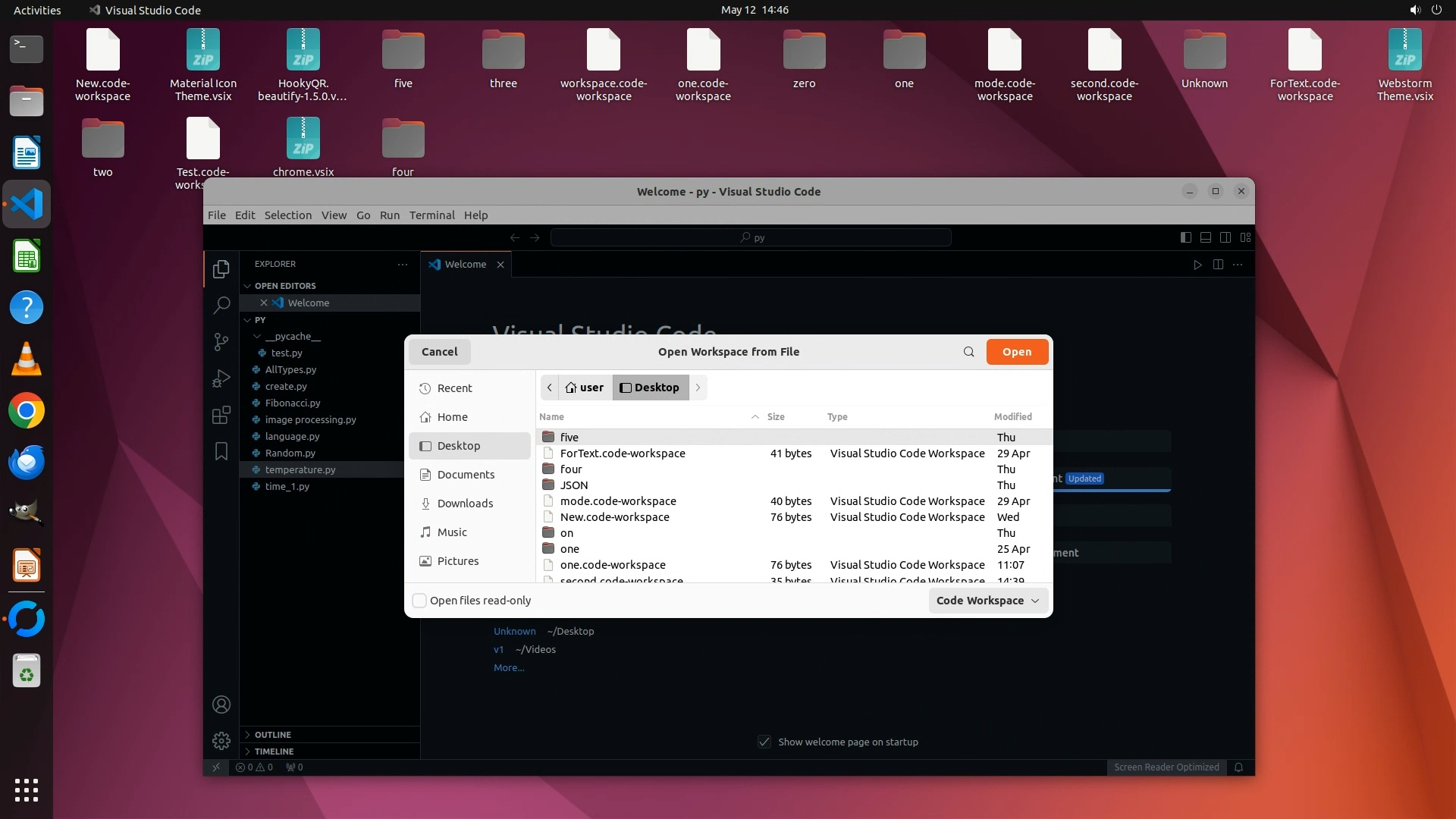Viewport: 1456px width, 819px height.
Task: Open the Code Workspace filter dropdown
Action: point(987,601)
